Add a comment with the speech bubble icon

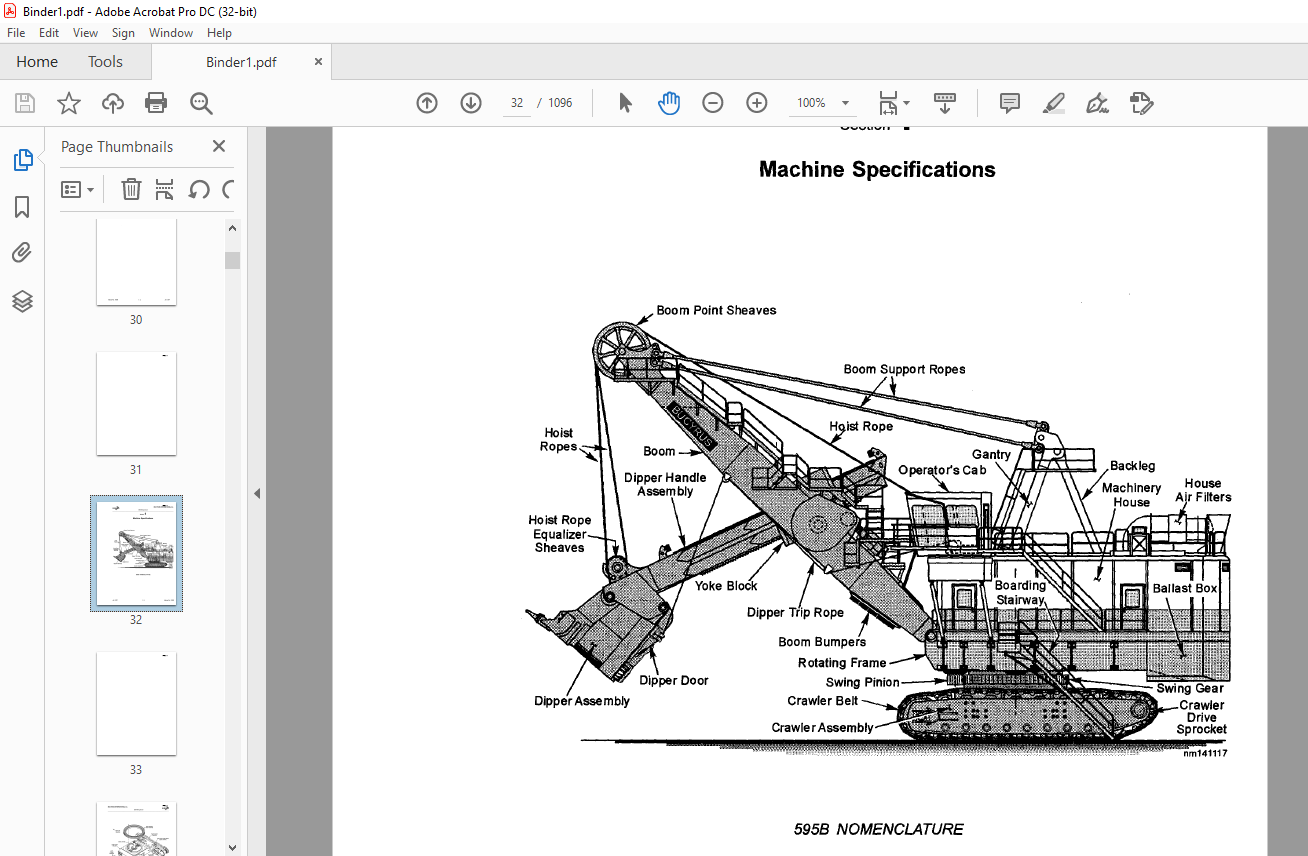pos(1010,103)
